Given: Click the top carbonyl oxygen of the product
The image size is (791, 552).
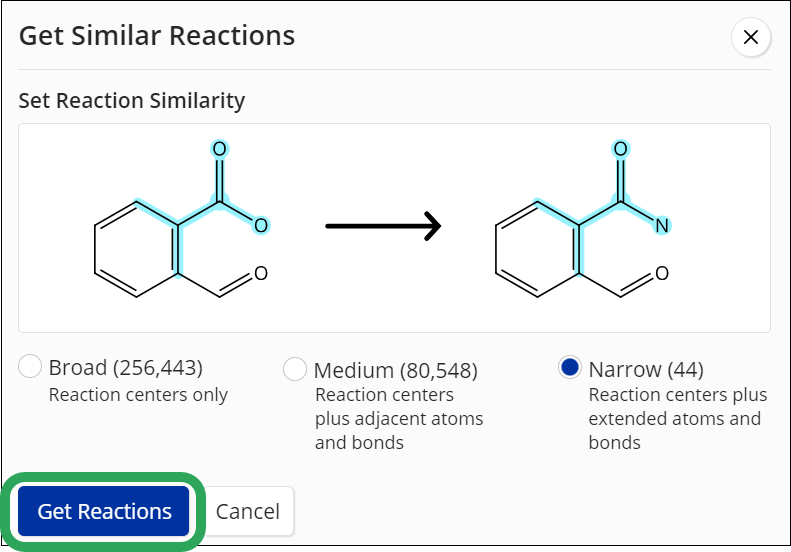Looking at the screenshot, I should 620,149.
